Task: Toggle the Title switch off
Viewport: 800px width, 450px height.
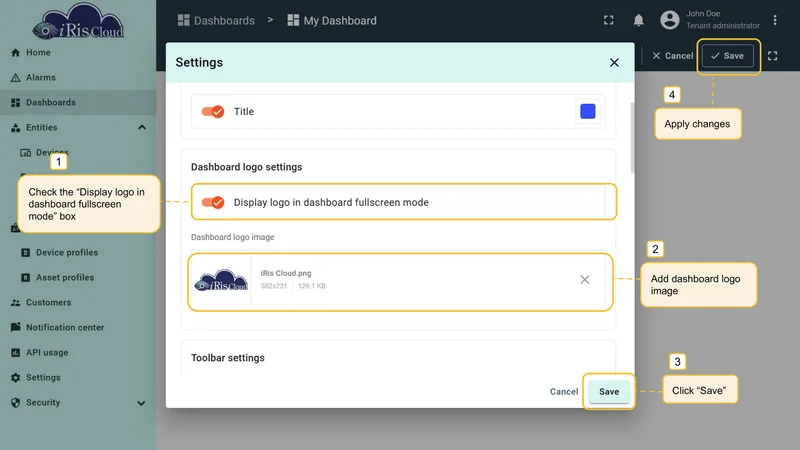Action: 213,111
